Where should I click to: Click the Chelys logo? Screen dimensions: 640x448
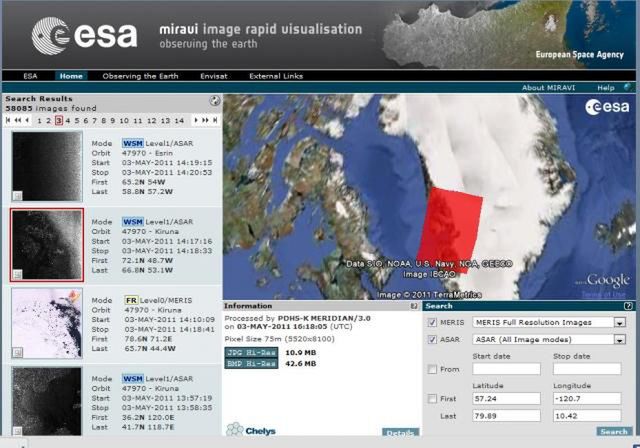point(251,430)
